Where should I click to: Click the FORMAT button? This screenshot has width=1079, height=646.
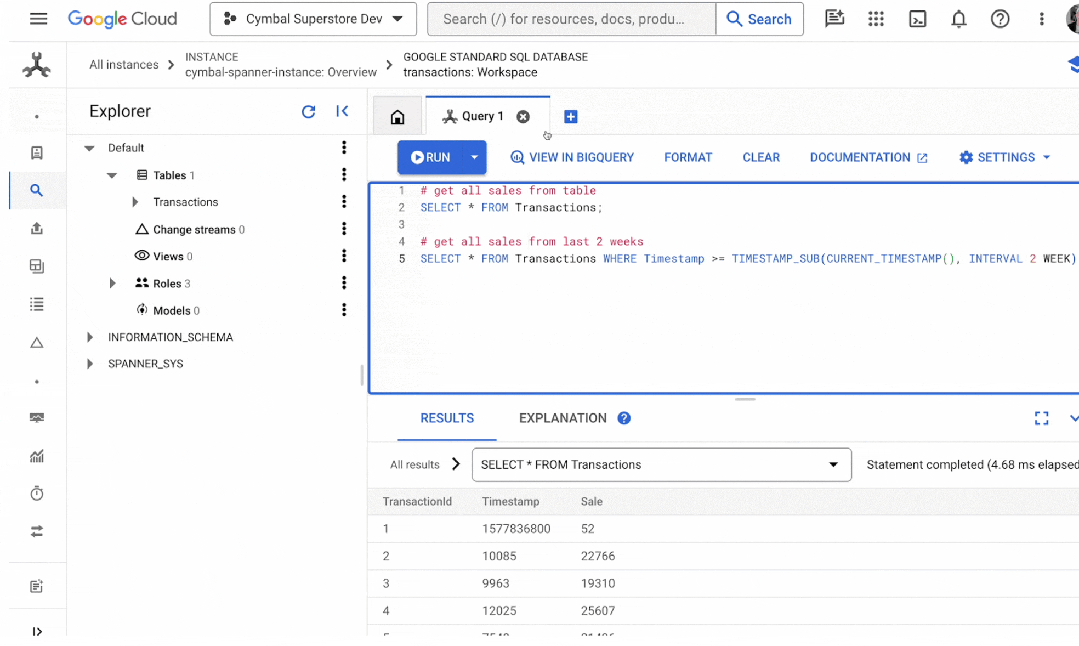click(687, 158)
